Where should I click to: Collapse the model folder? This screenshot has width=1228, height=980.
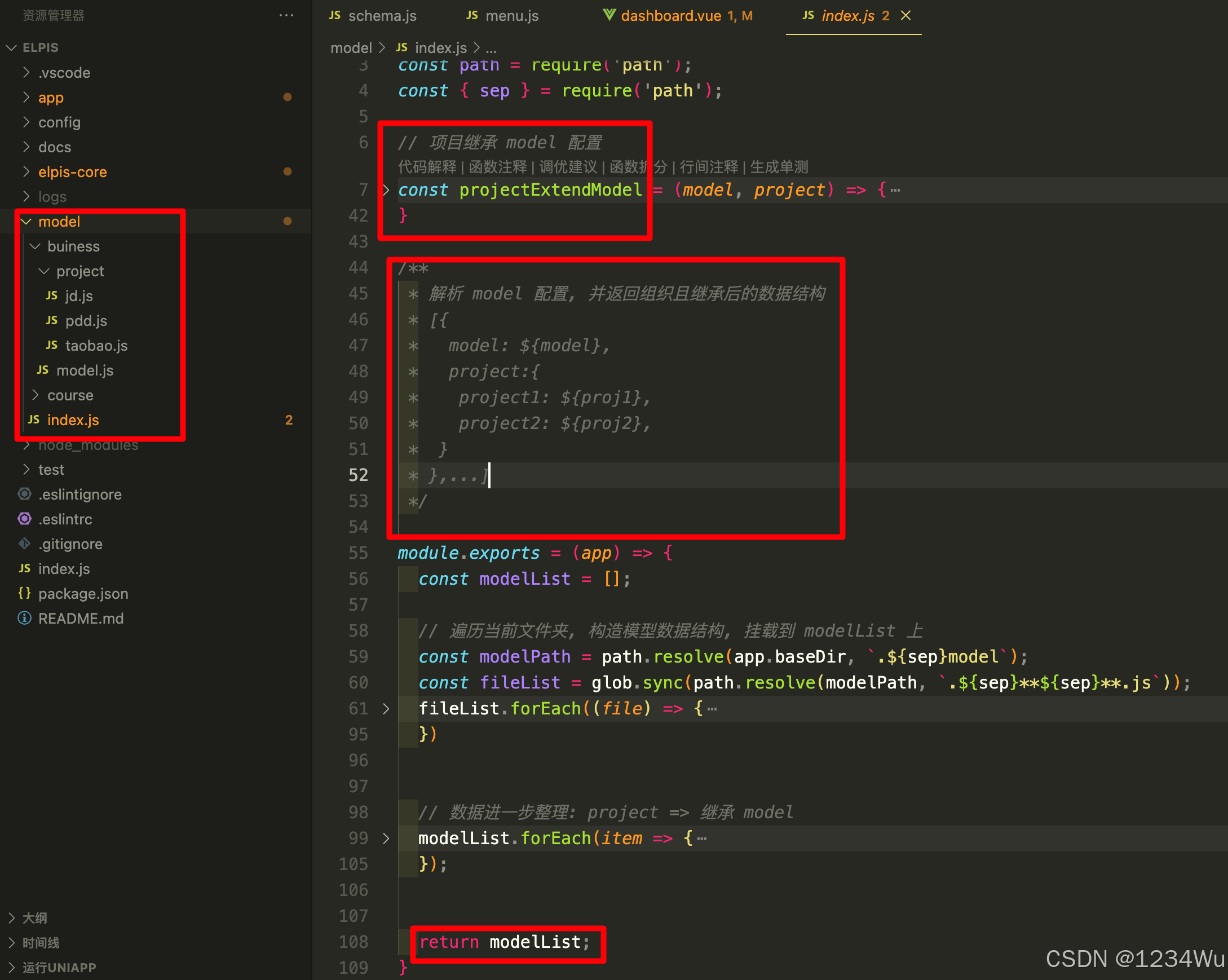coord(26,221)
